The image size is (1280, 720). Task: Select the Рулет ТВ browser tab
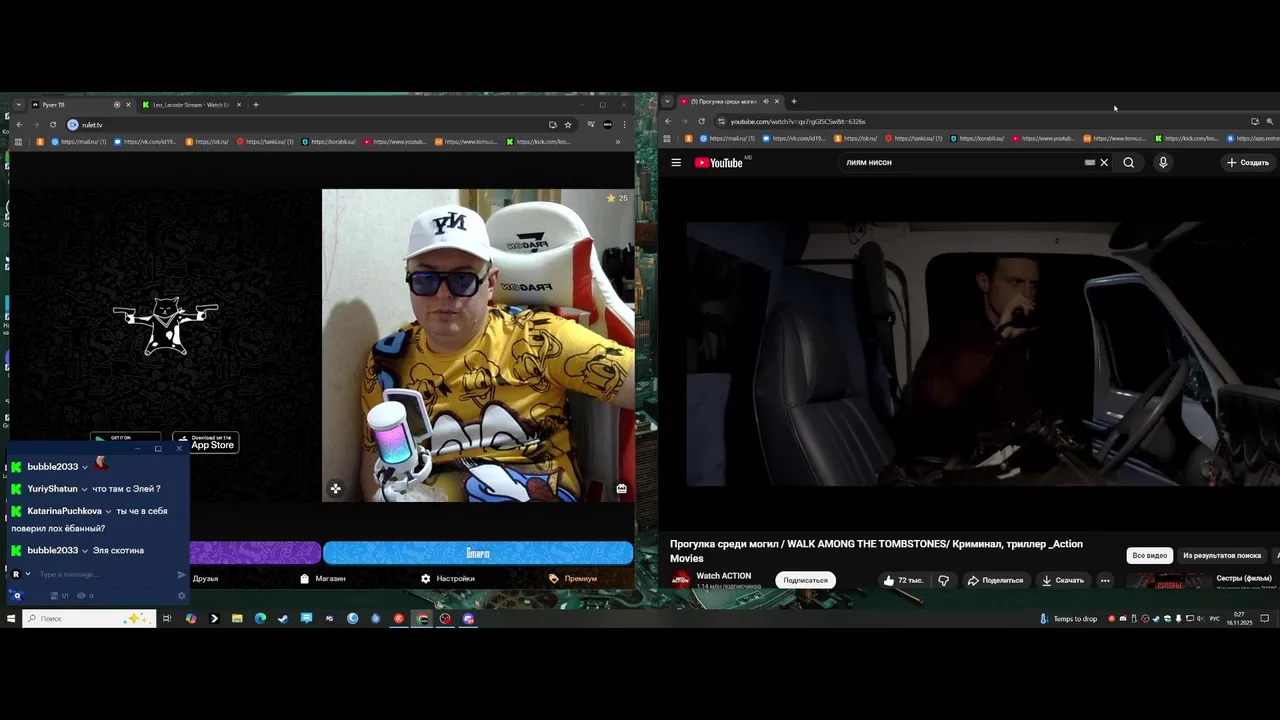coord(81,105)
